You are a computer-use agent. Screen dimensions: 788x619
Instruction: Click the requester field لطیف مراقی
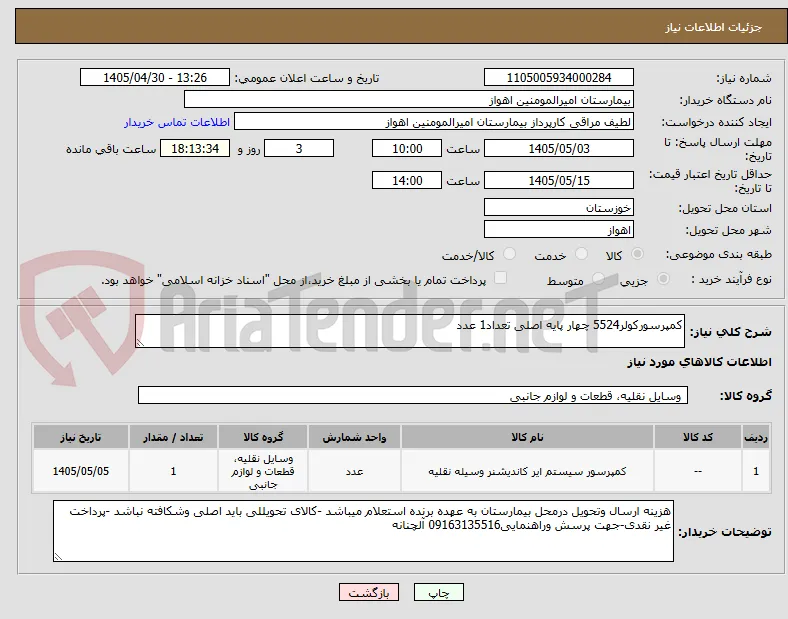pos(434,122)
